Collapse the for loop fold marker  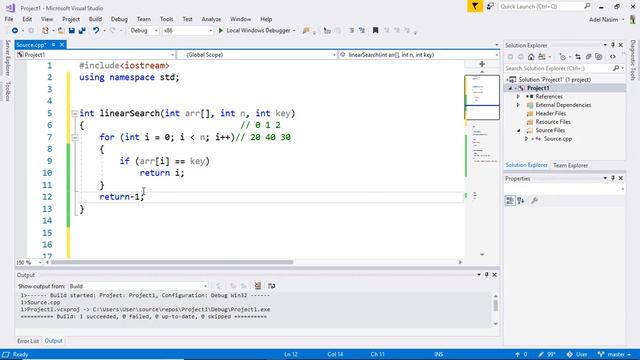pyautogui.click(x=75, y=138)
